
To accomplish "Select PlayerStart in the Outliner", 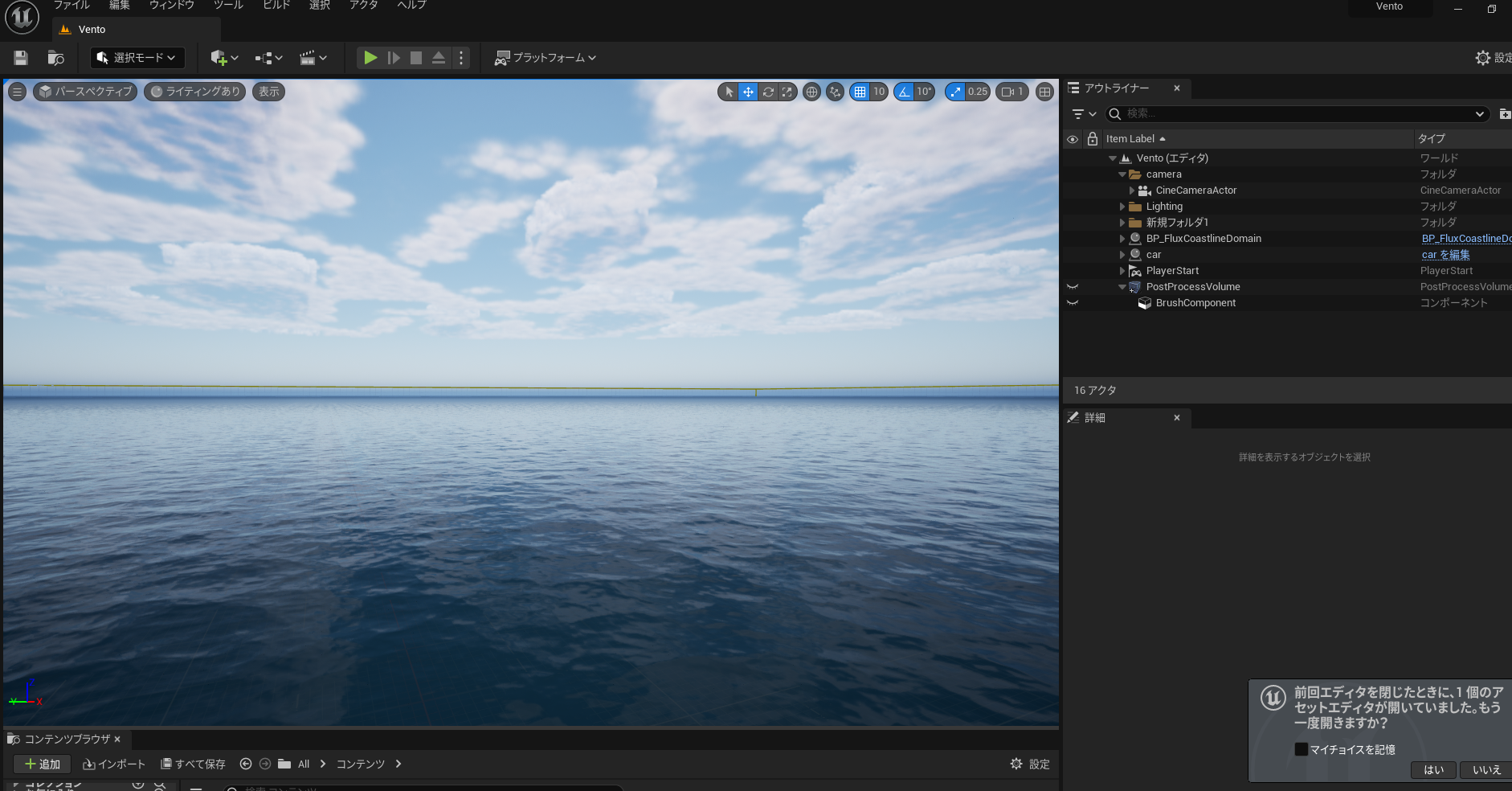I will tap(1172, 271).
